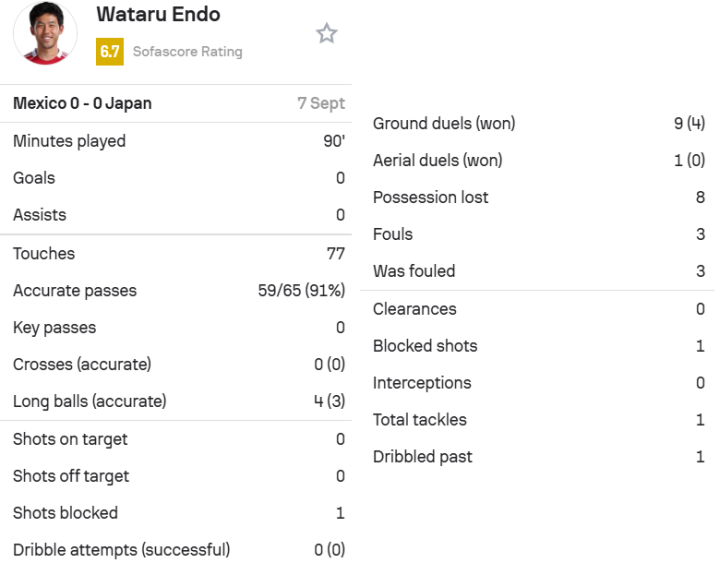Click the Sofascore Rating label

click(x=187, y=51)
